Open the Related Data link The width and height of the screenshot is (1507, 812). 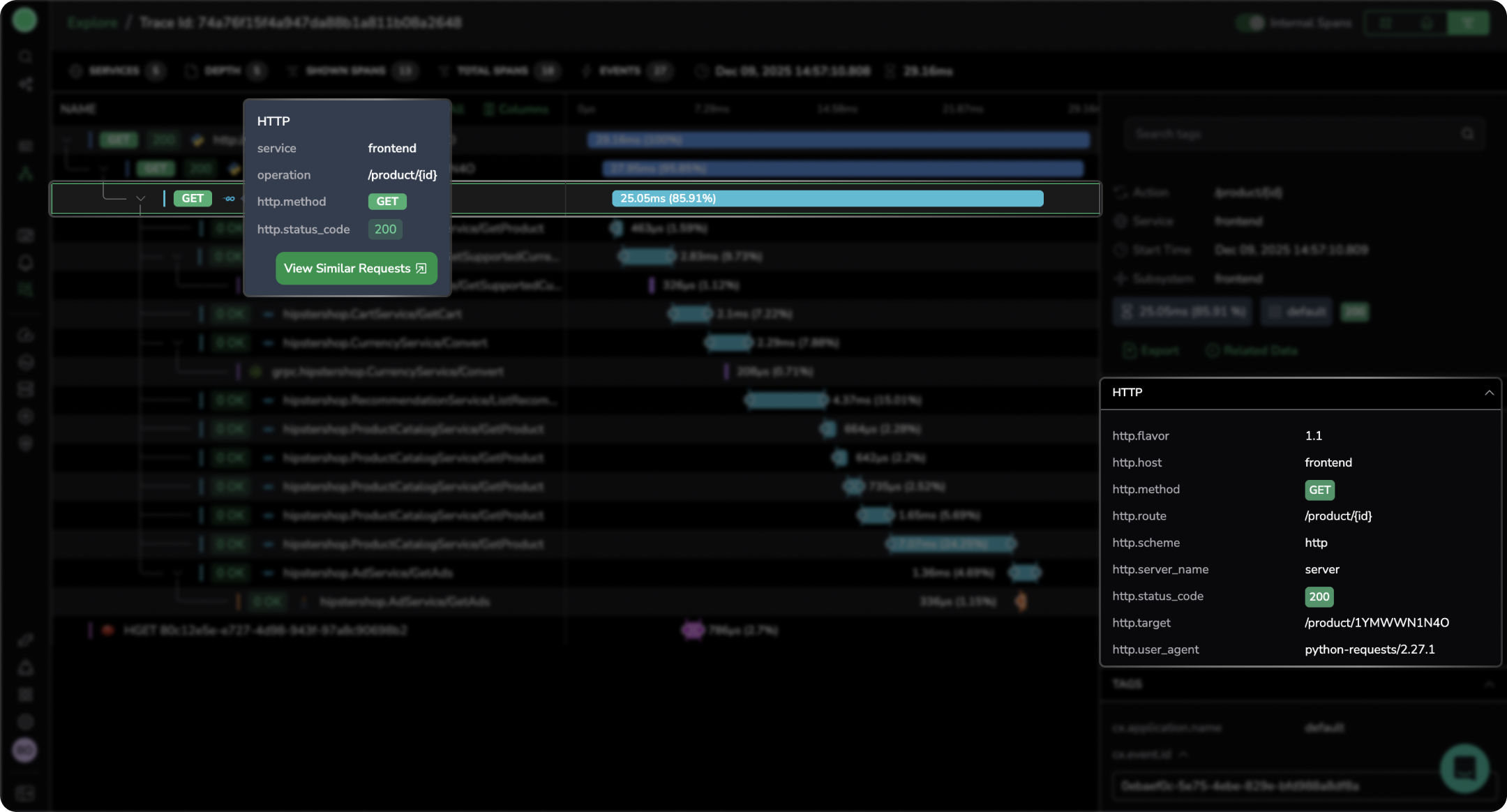point(1252,350)
